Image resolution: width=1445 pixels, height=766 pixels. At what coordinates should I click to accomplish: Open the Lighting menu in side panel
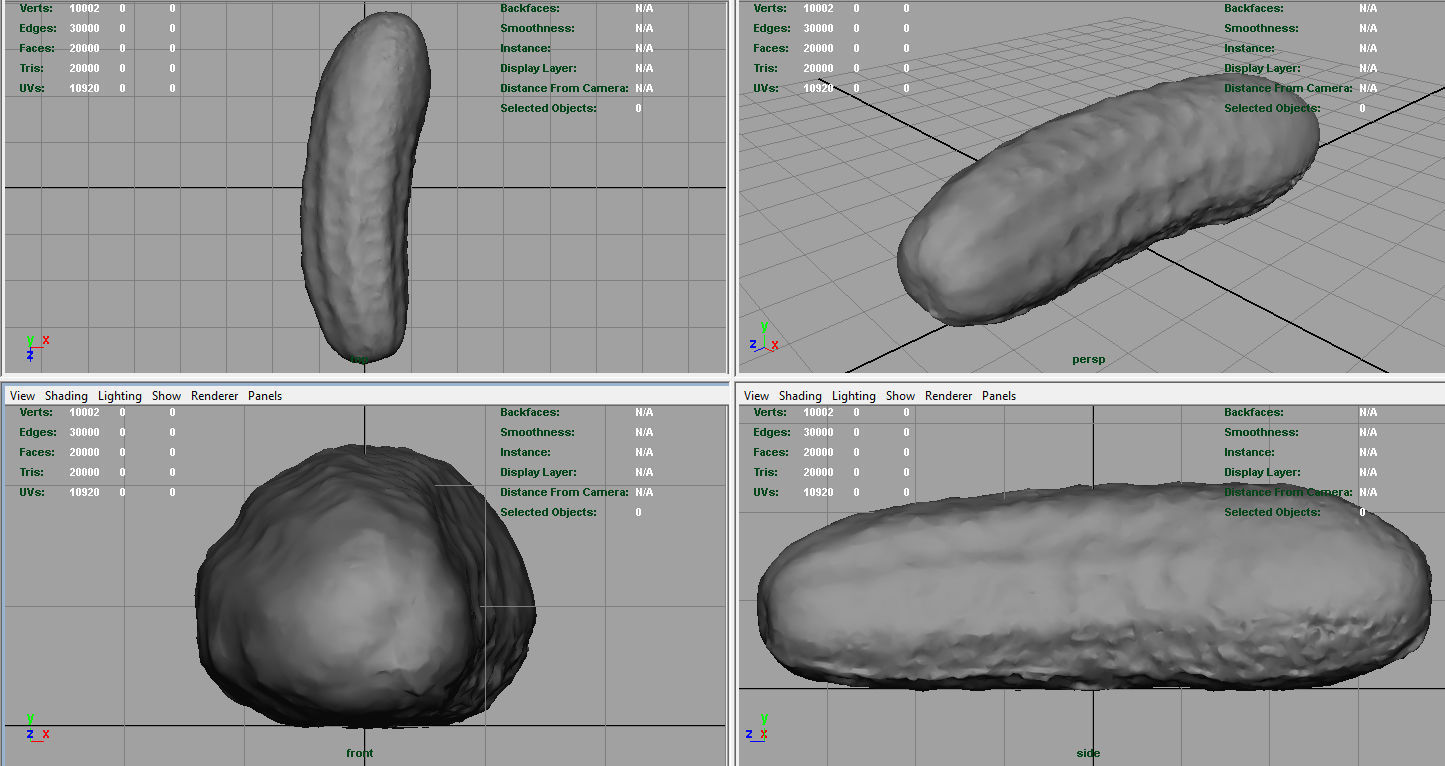point(854,396)
